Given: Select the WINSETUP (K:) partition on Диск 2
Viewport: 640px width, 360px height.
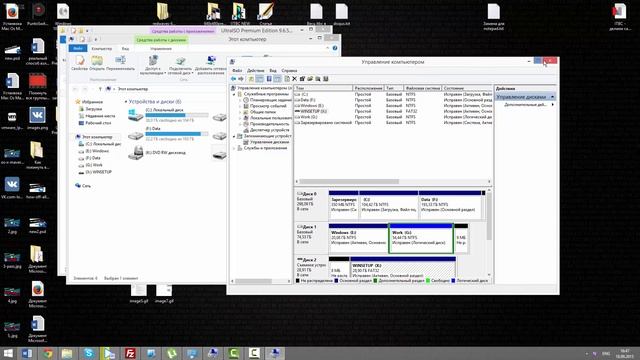Looking at the screenshot, I should [x=403, y=267].
